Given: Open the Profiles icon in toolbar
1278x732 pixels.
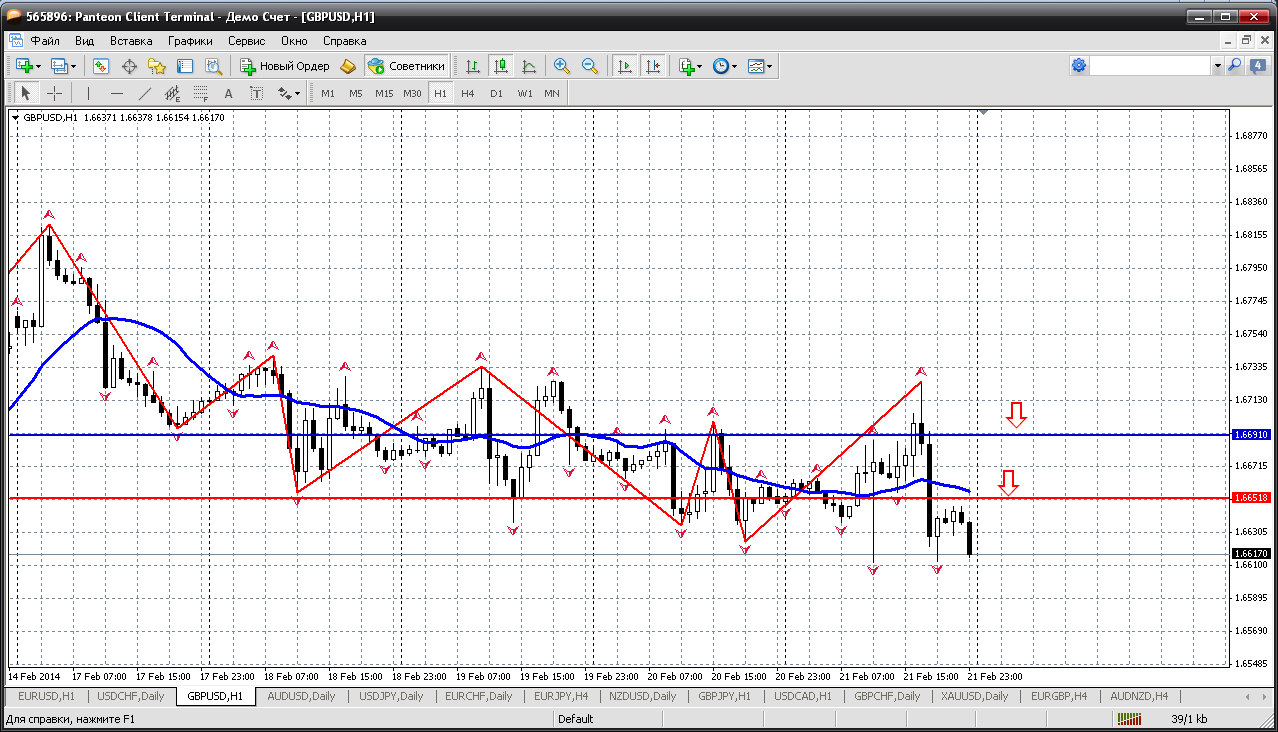Looking at the screenshot, I should click(x=59, y=66).
